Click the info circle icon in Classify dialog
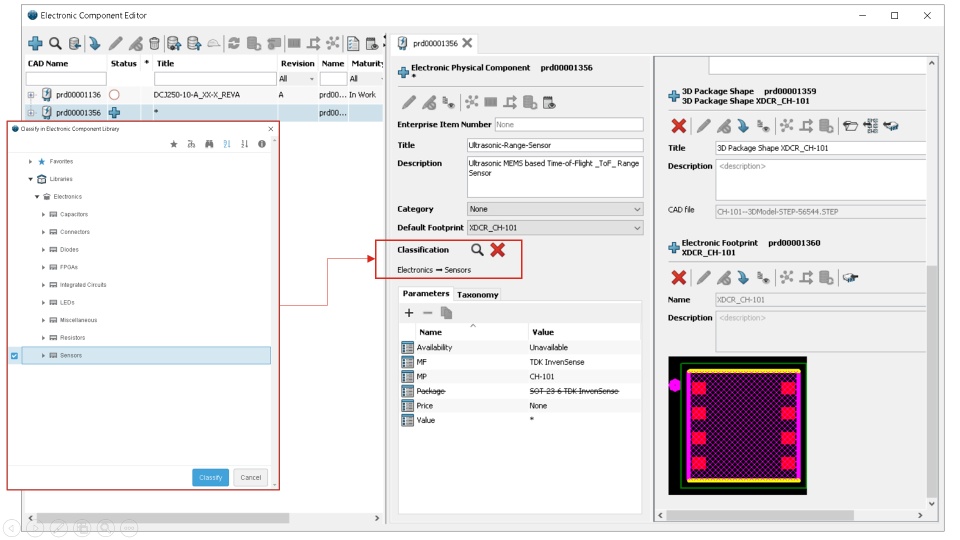The image size is (960, 540). (x=261, y=144)
